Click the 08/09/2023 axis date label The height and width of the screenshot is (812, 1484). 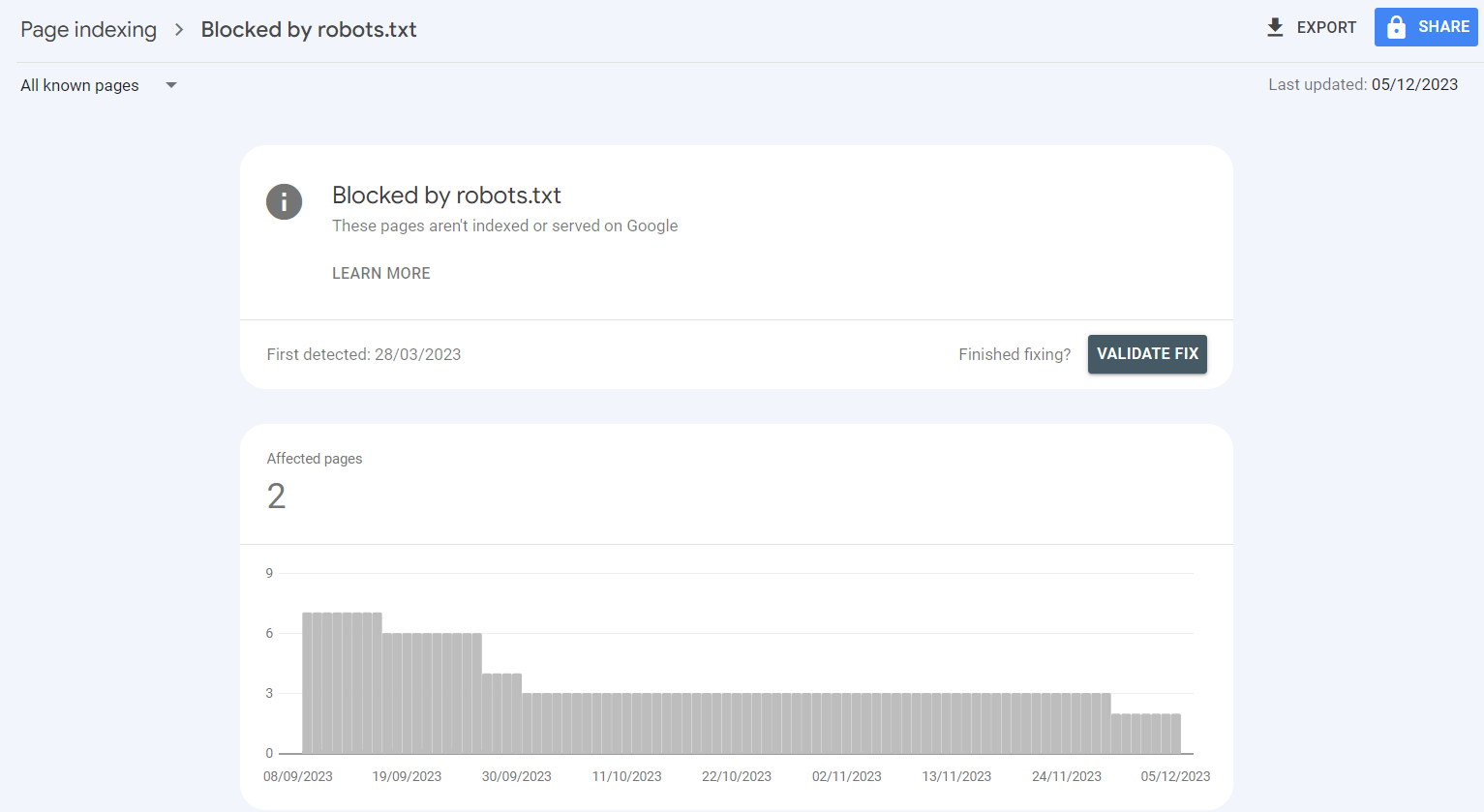(x=298, y=776)
